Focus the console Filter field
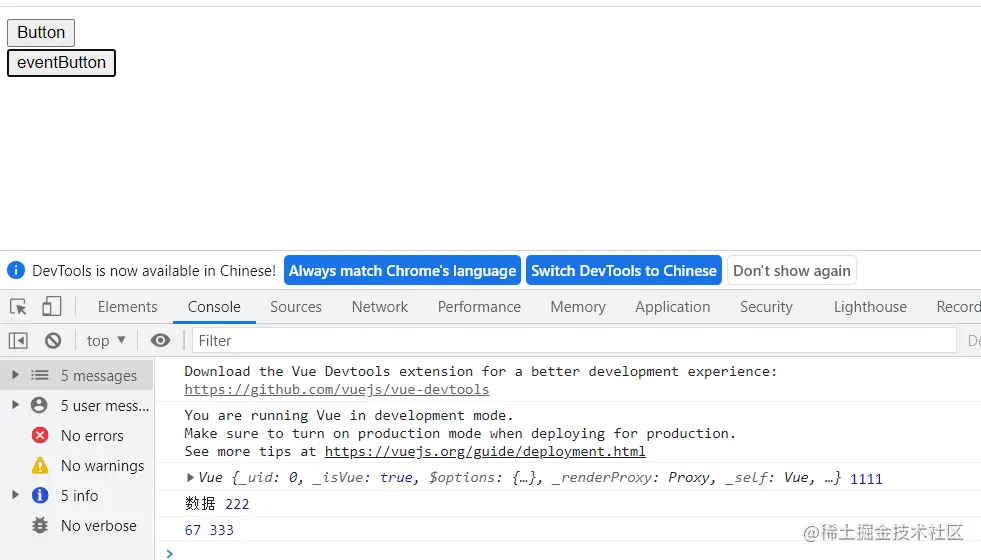981x560 pixels. point(574,340)
